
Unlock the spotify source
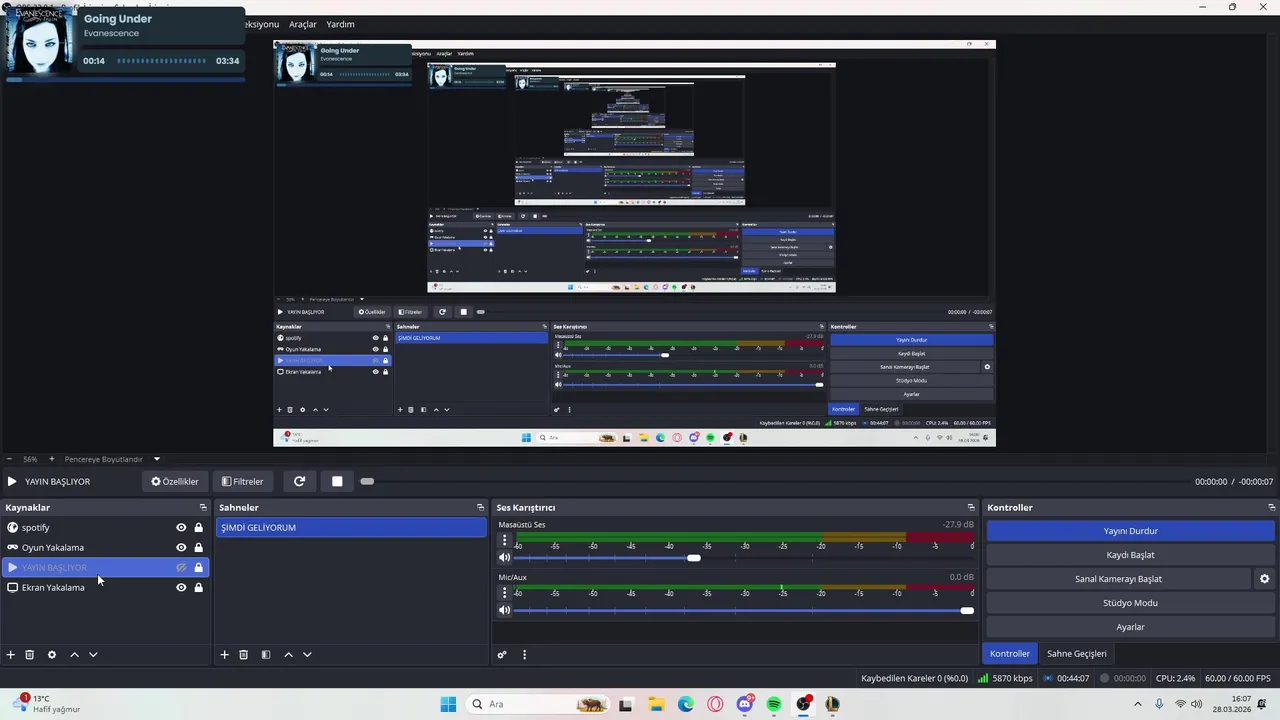point(198,528)
